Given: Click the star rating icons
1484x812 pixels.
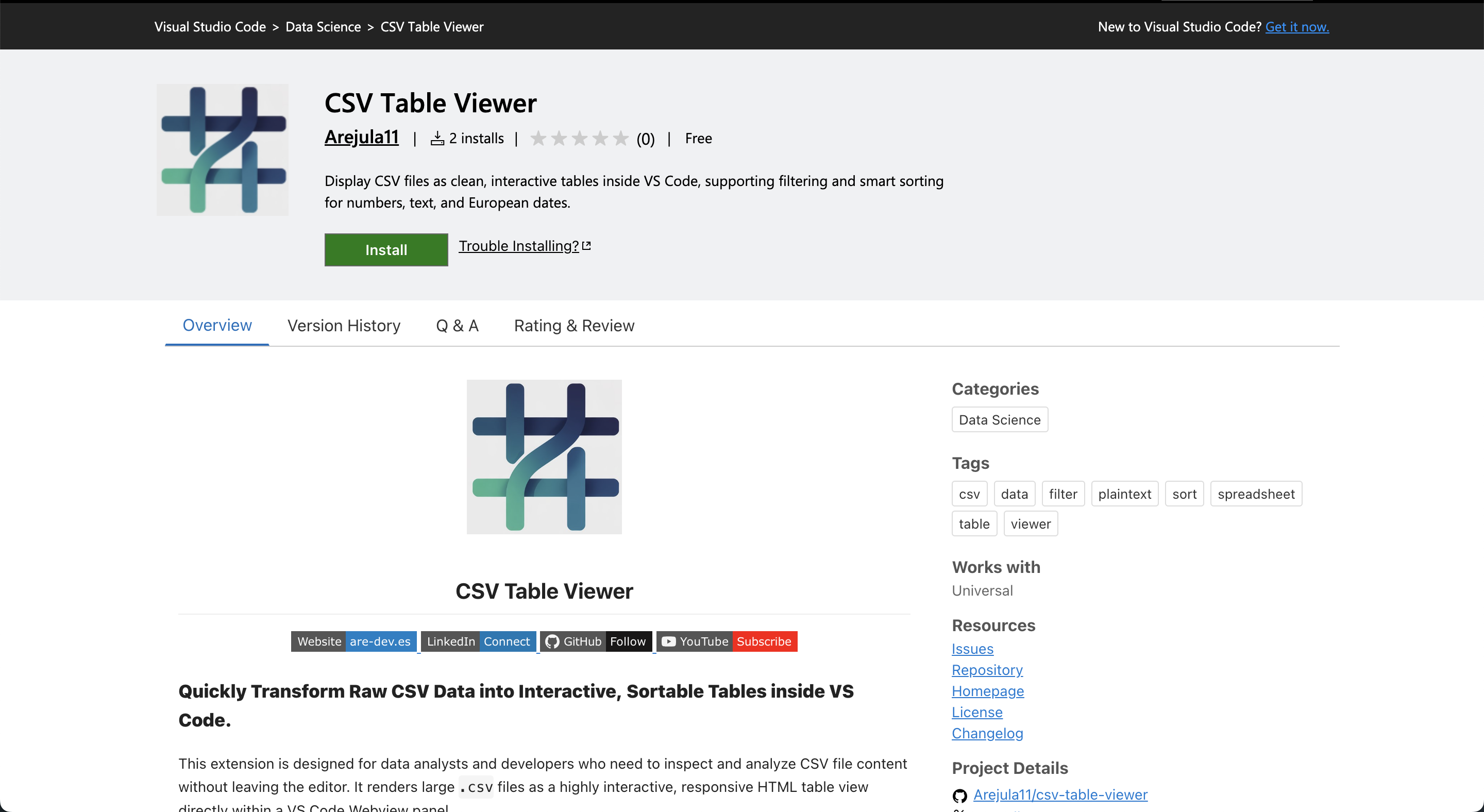Looking at the screenshot, I should coord(578,138).
